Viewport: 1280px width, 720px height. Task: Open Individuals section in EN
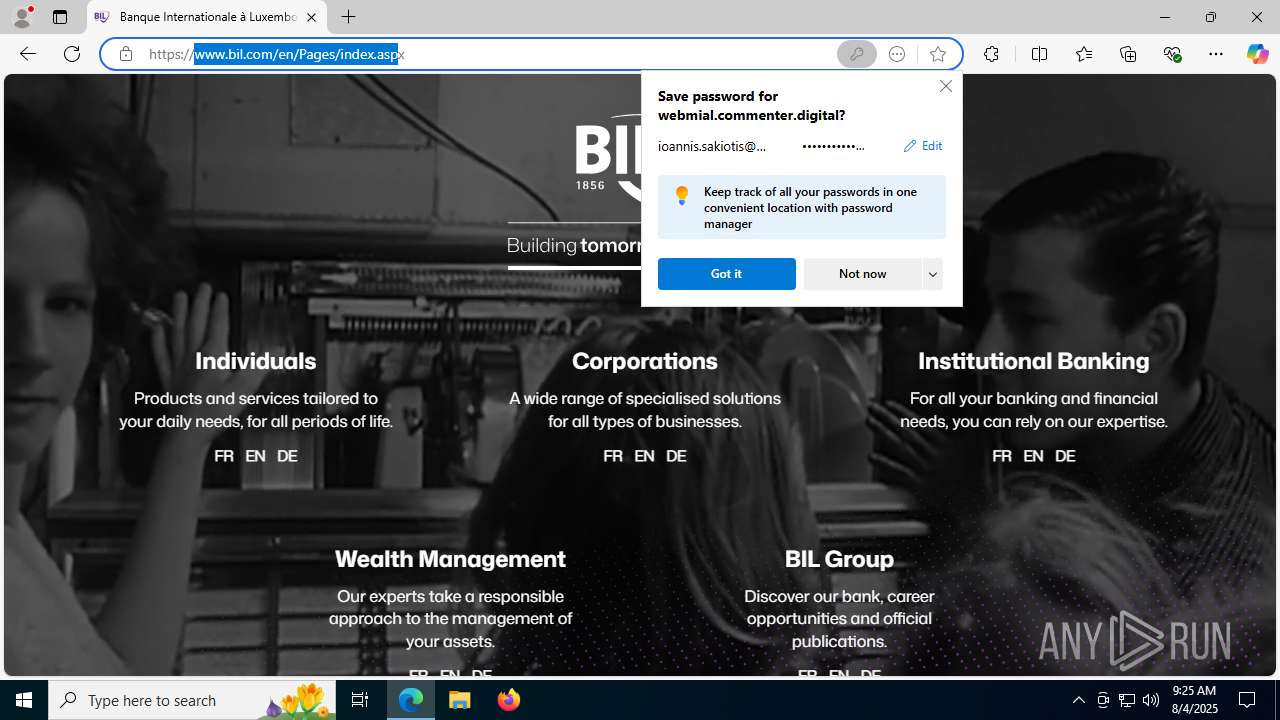(x=255, y=456)
